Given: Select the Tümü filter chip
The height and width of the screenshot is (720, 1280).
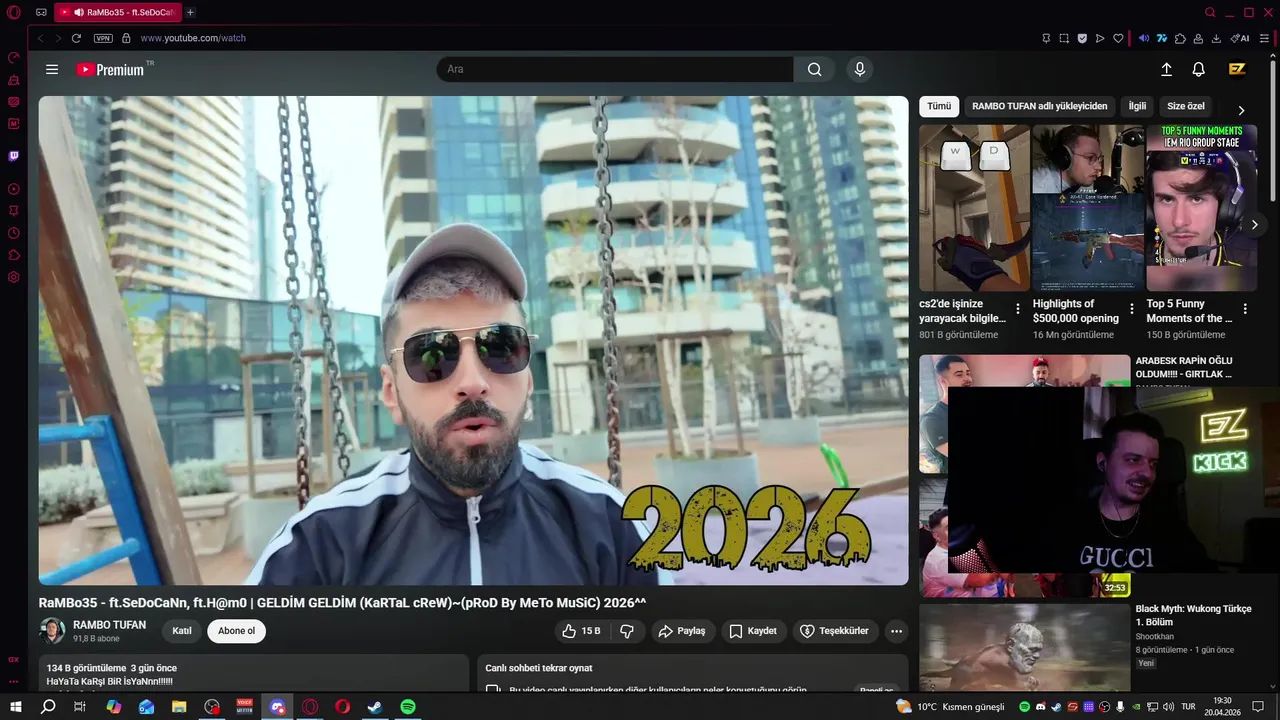Looking at the screenshot, I should [939, 106].
